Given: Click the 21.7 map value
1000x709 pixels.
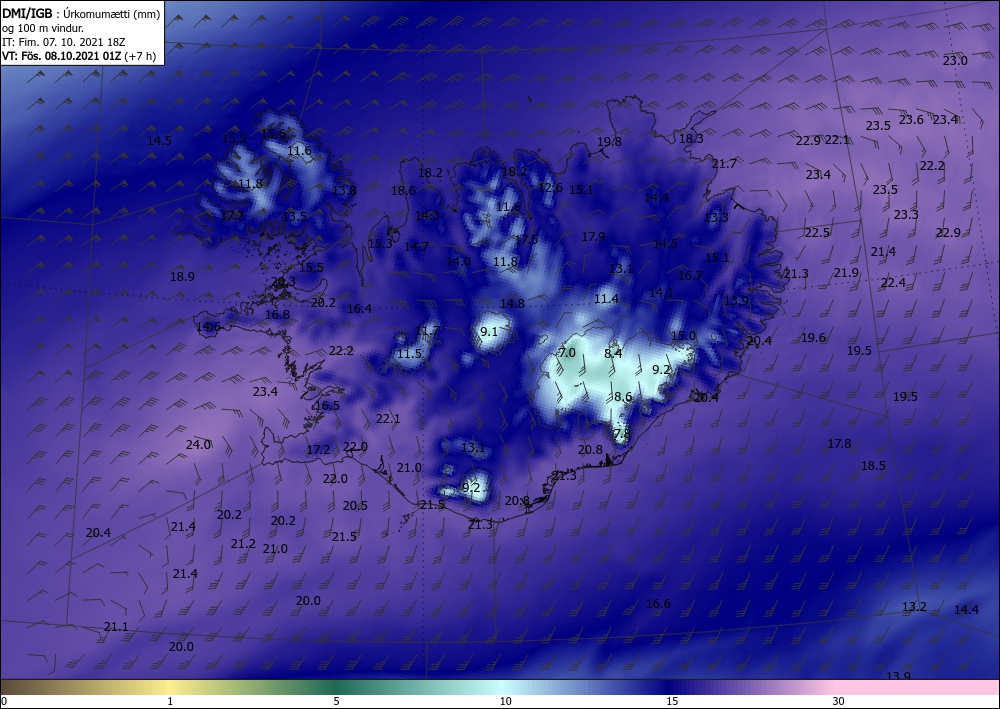Looking at the screenshot, I should click(x=724, y=164).
